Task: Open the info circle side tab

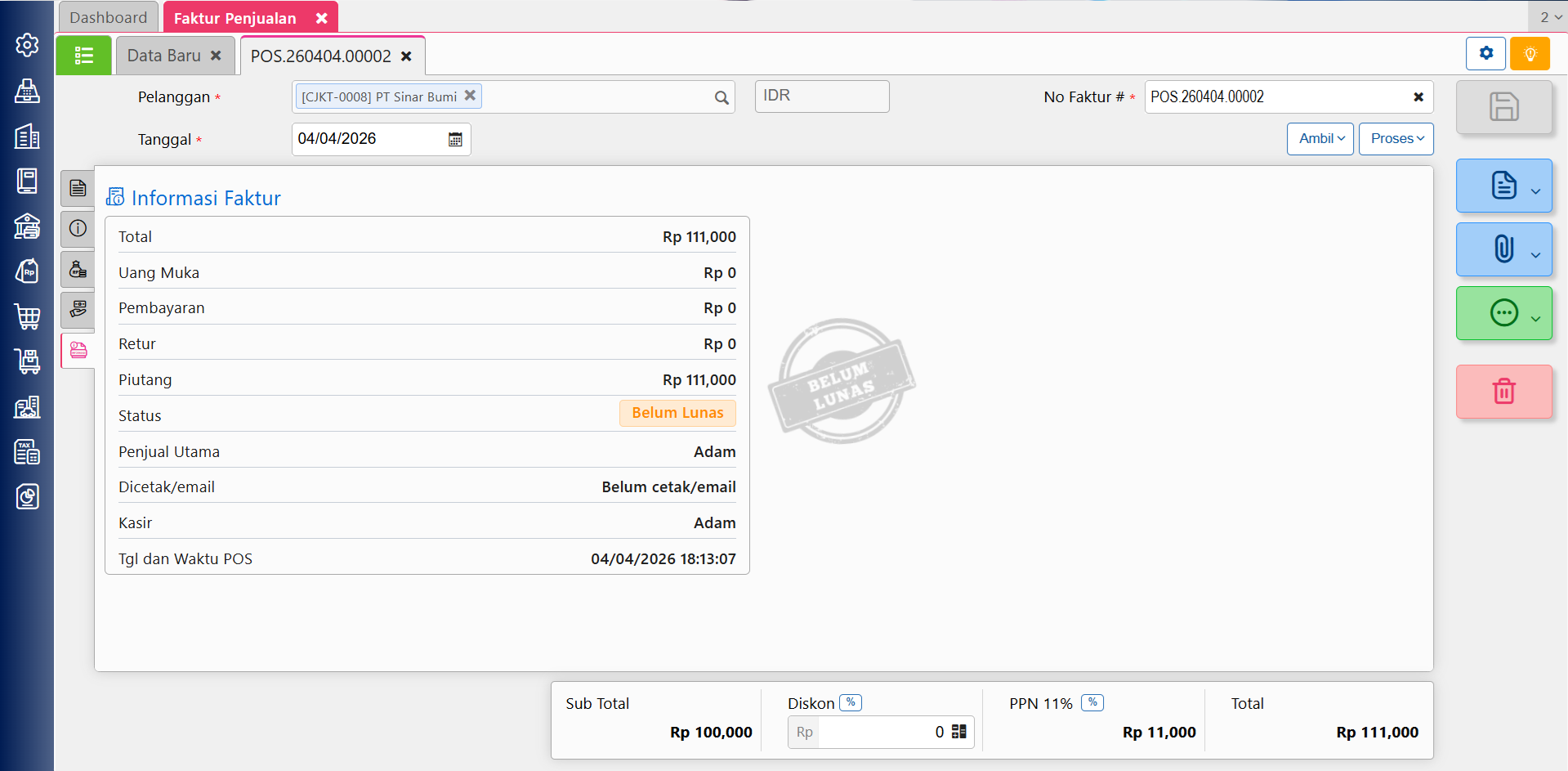Action: [x=78, y=229]
